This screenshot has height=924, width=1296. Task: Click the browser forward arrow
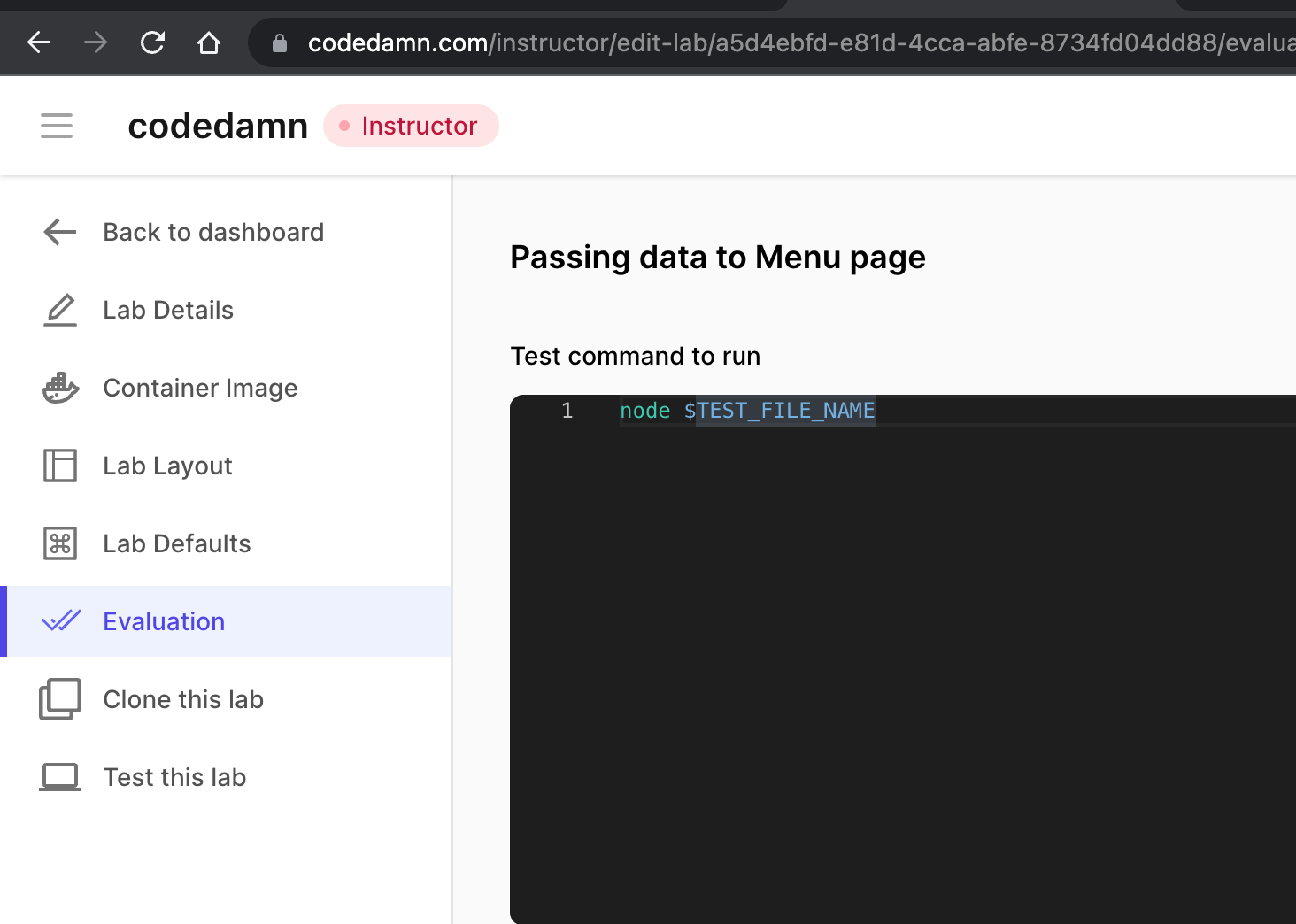pyautogui.click(x=96, y=42)
